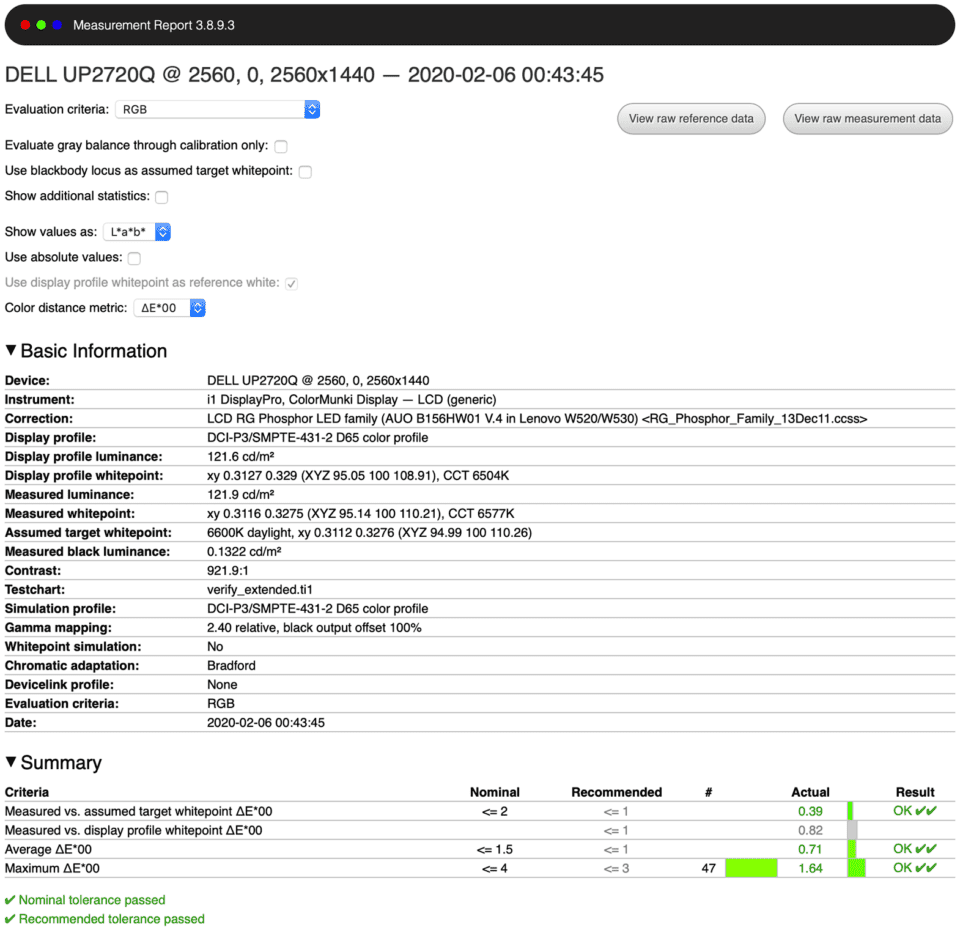
Task: Click the blue dot in title bar
Action: (57, 25)
